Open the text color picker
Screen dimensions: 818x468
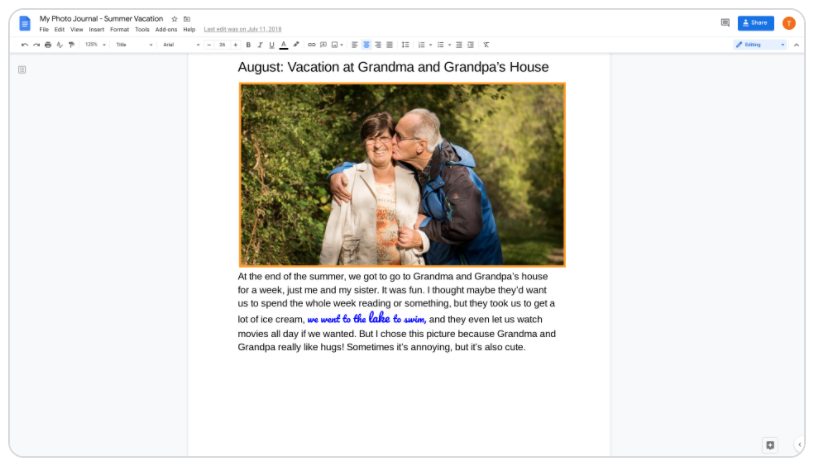[284, 45]
